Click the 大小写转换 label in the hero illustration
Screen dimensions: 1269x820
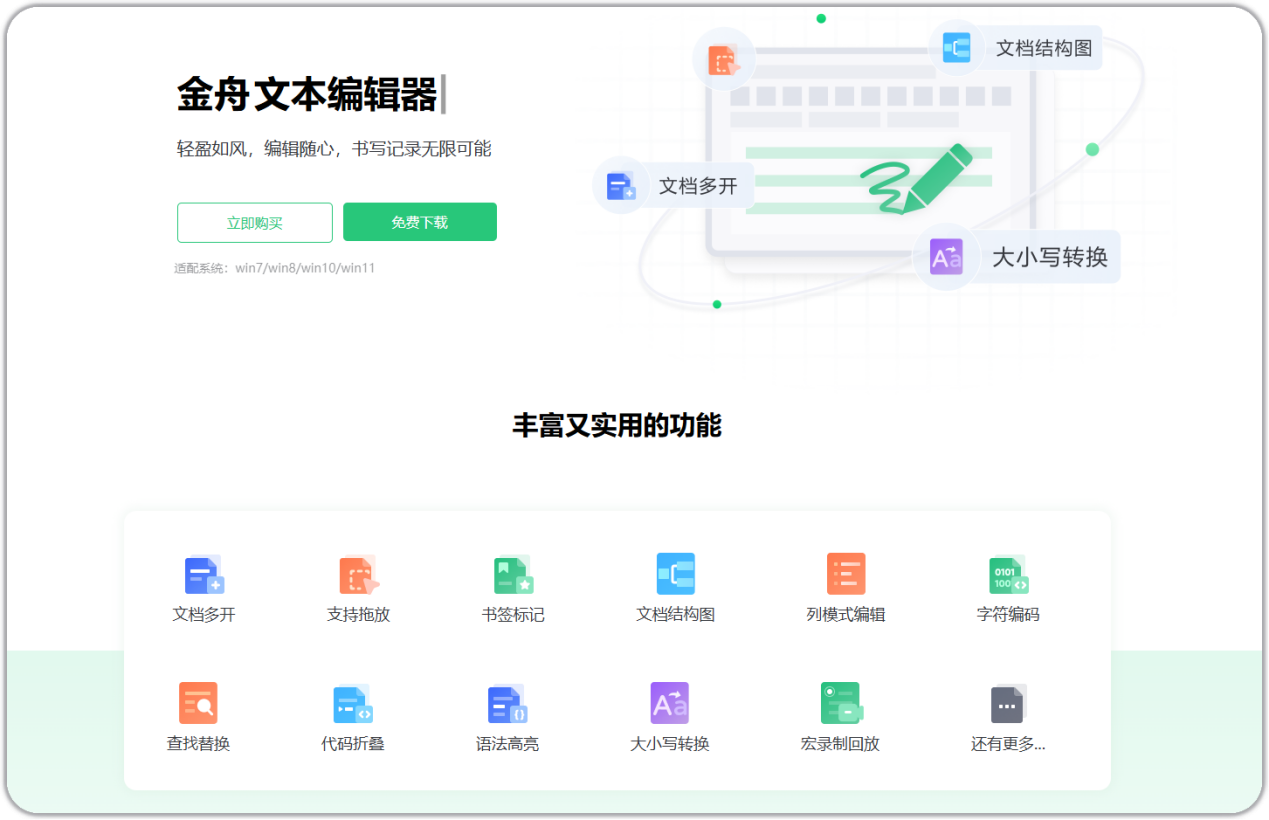(1050, 257)
